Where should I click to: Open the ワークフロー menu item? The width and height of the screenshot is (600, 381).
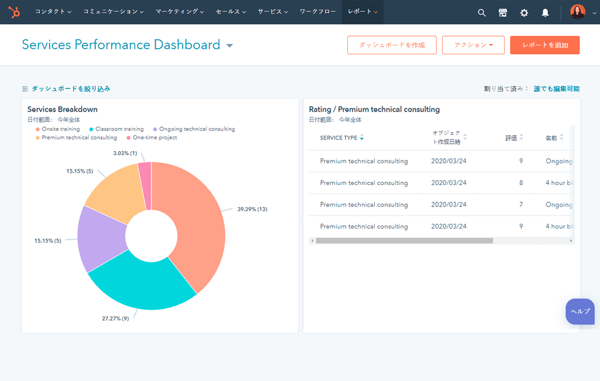[x=317, y=11]
